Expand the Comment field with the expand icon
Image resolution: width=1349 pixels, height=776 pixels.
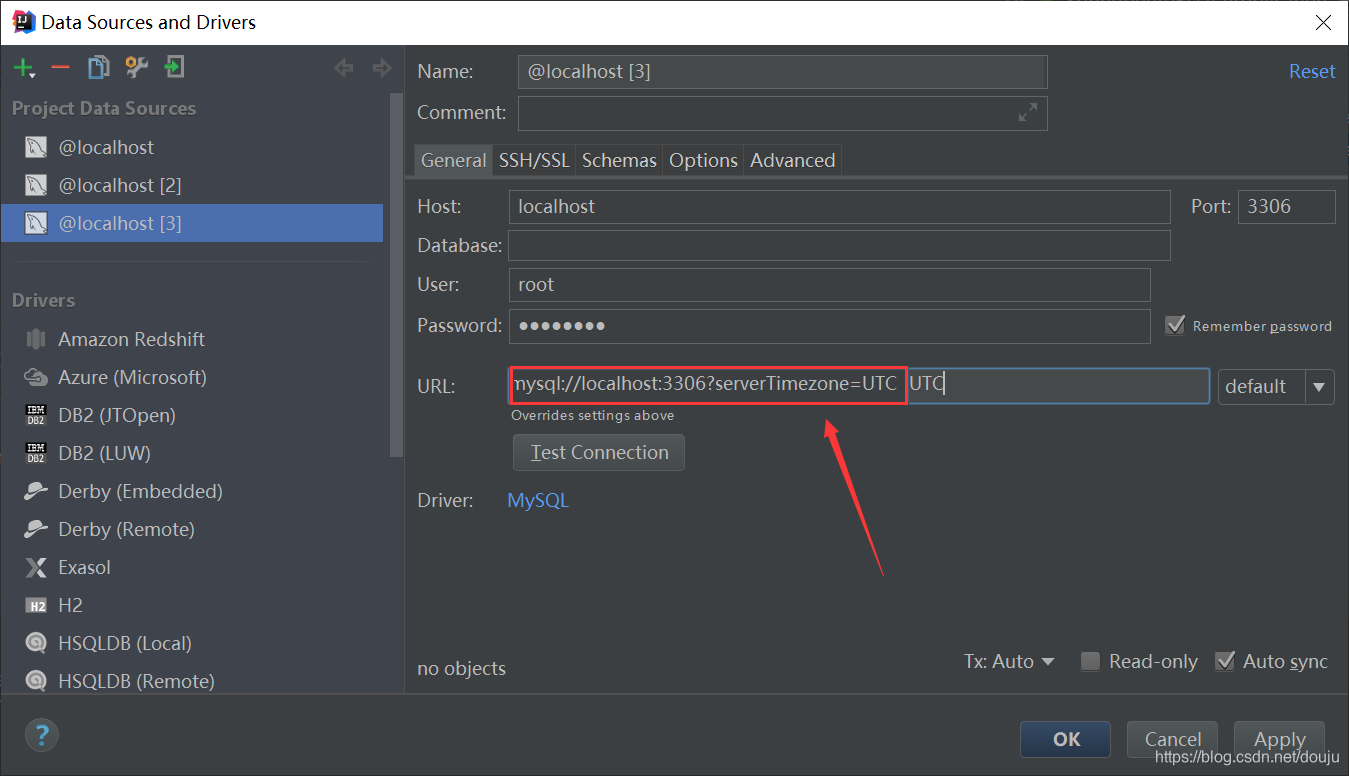click(1027, 113)
